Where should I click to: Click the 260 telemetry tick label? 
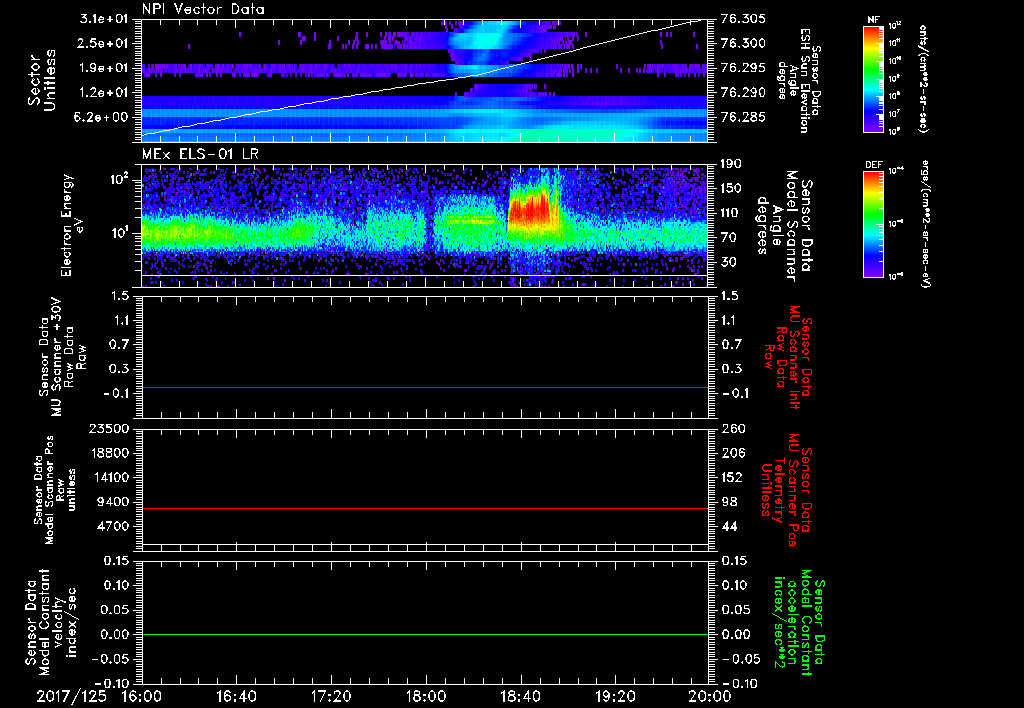click(732, 429)
